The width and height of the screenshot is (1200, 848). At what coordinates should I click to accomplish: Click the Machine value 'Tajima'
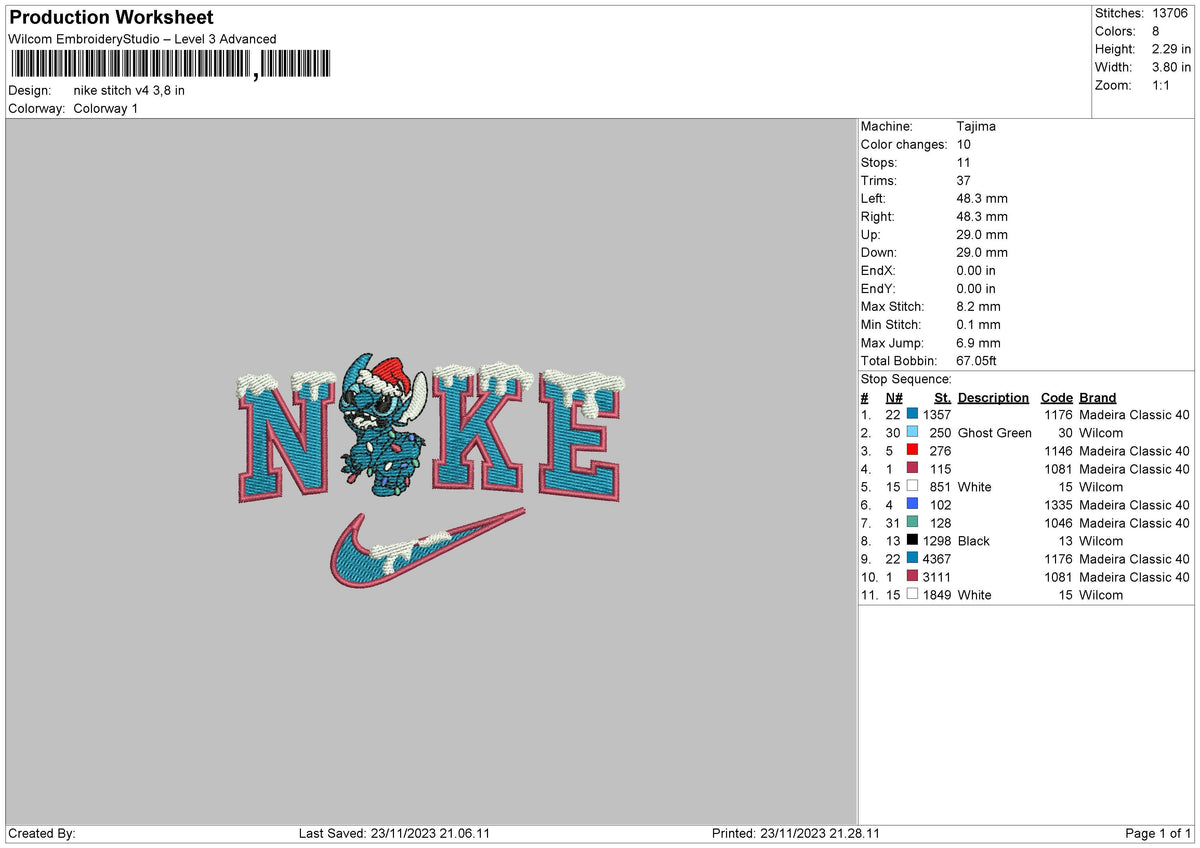976,126
